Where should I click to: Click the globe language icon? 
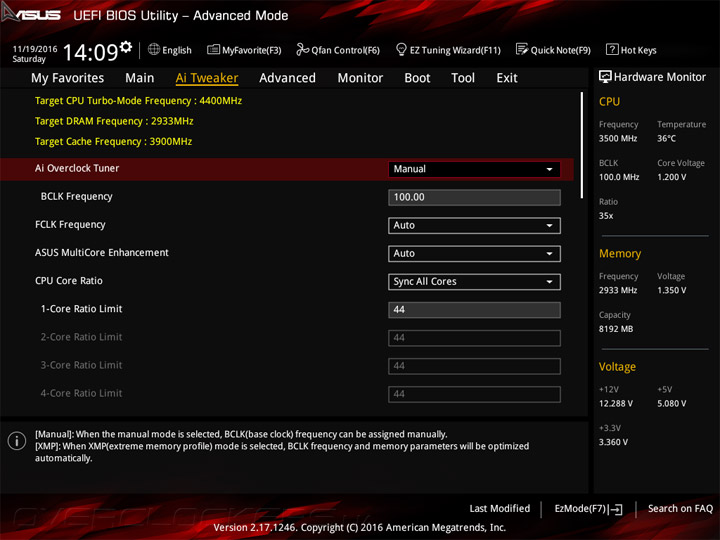coord(154,49)
